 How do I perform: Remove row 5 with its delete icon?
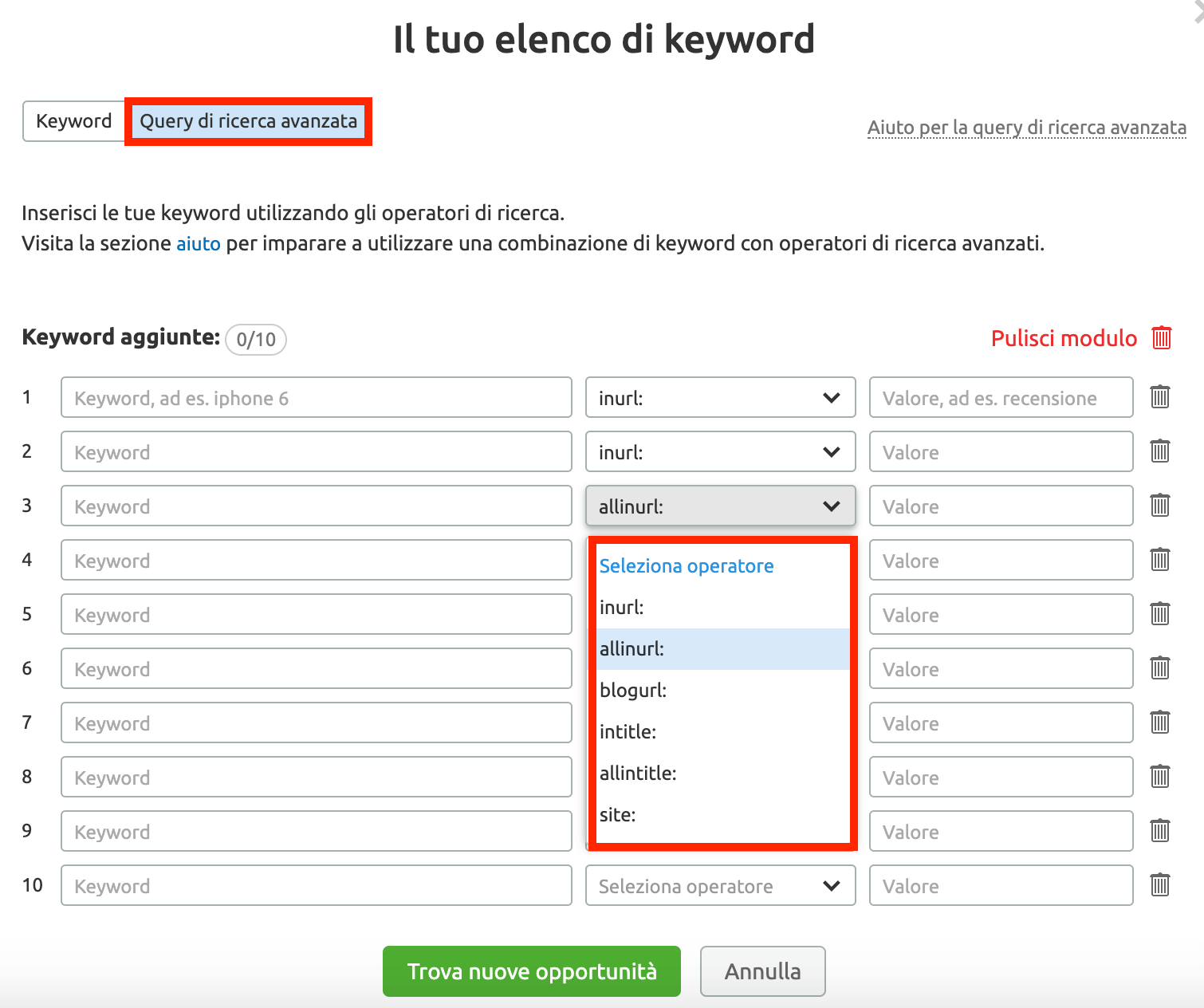coord(1159,613)
